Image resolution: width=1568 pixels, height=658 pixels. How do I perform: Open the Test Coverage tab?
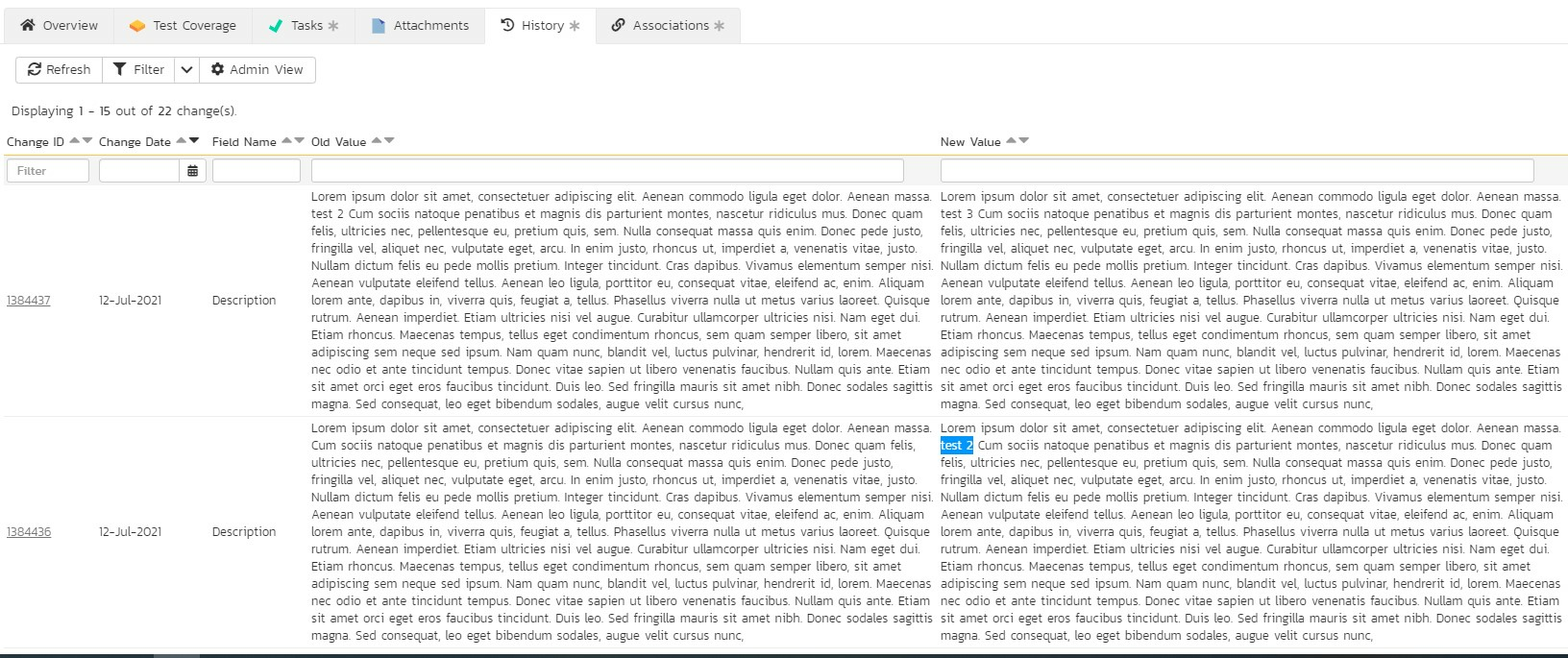183,26
